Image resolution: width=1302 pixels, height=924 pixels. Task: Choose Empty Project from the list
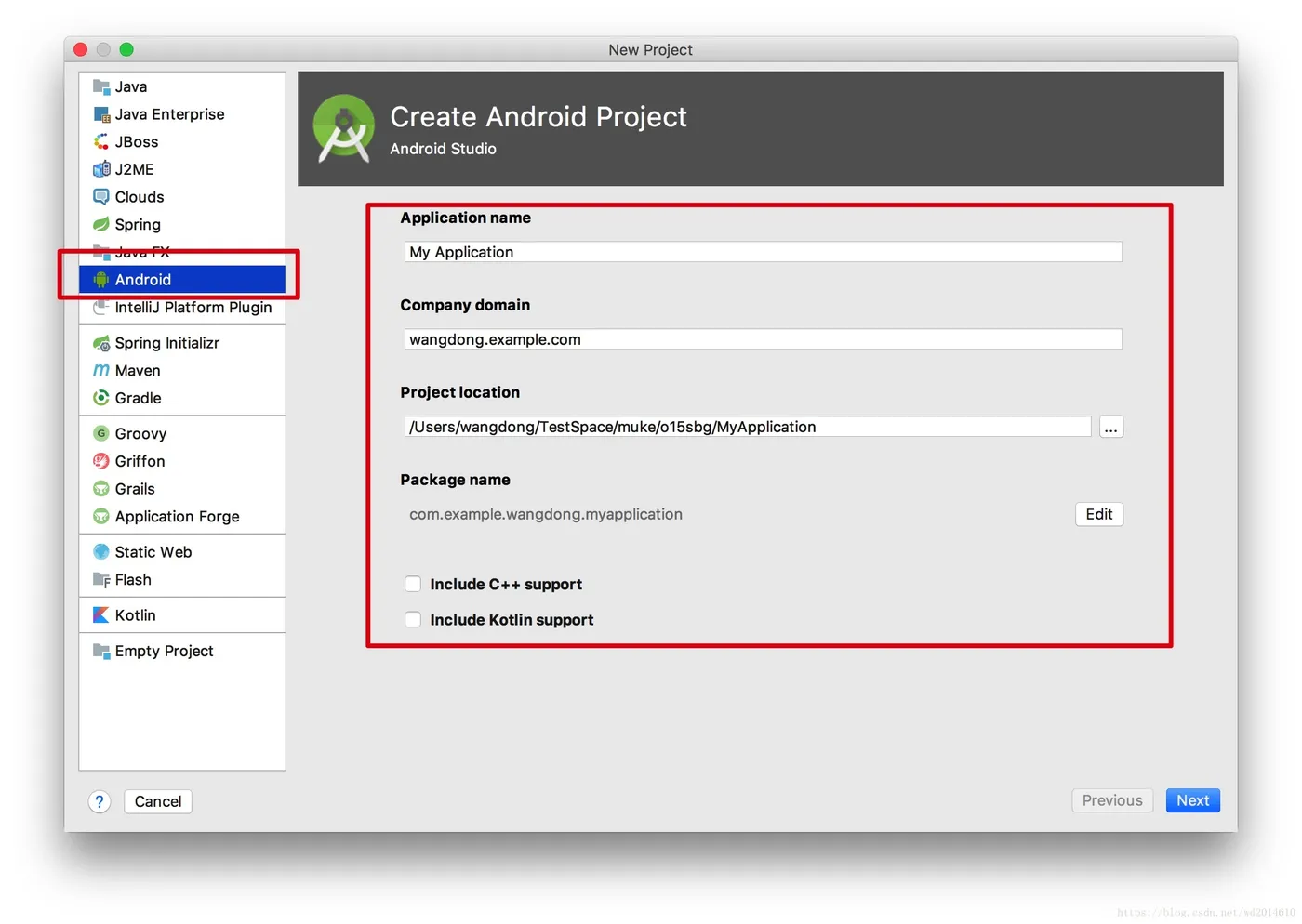point(182,651)
